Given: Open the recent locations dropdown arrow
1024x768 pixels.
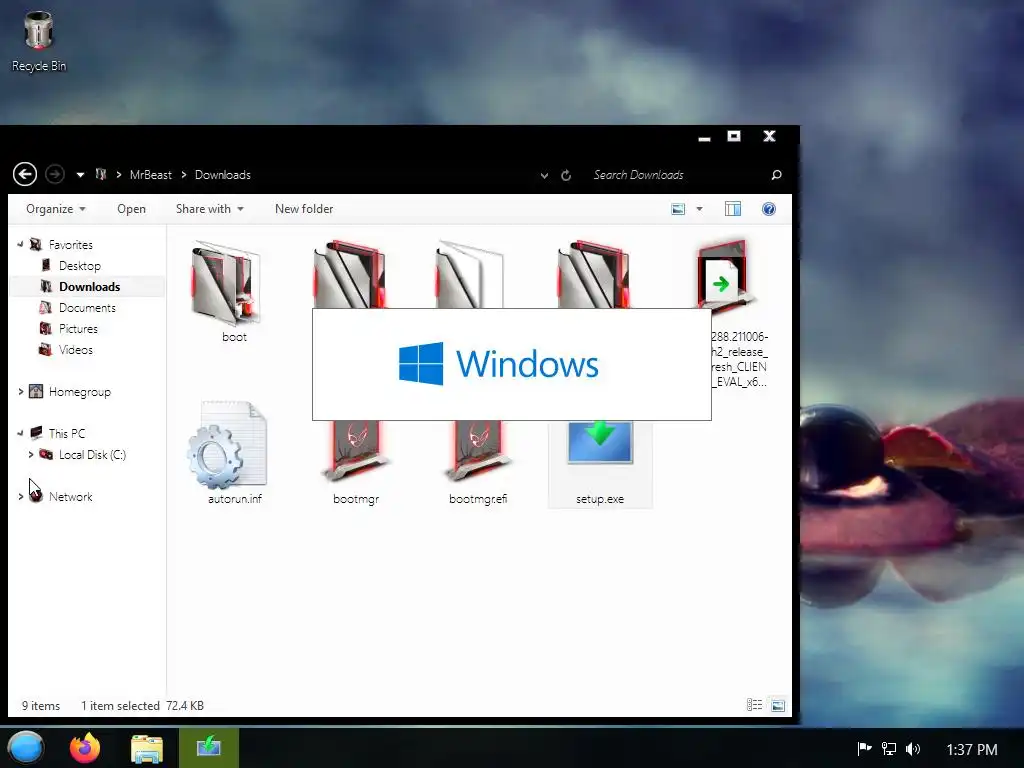Looking at the screenshot, I should click(80, 175).
